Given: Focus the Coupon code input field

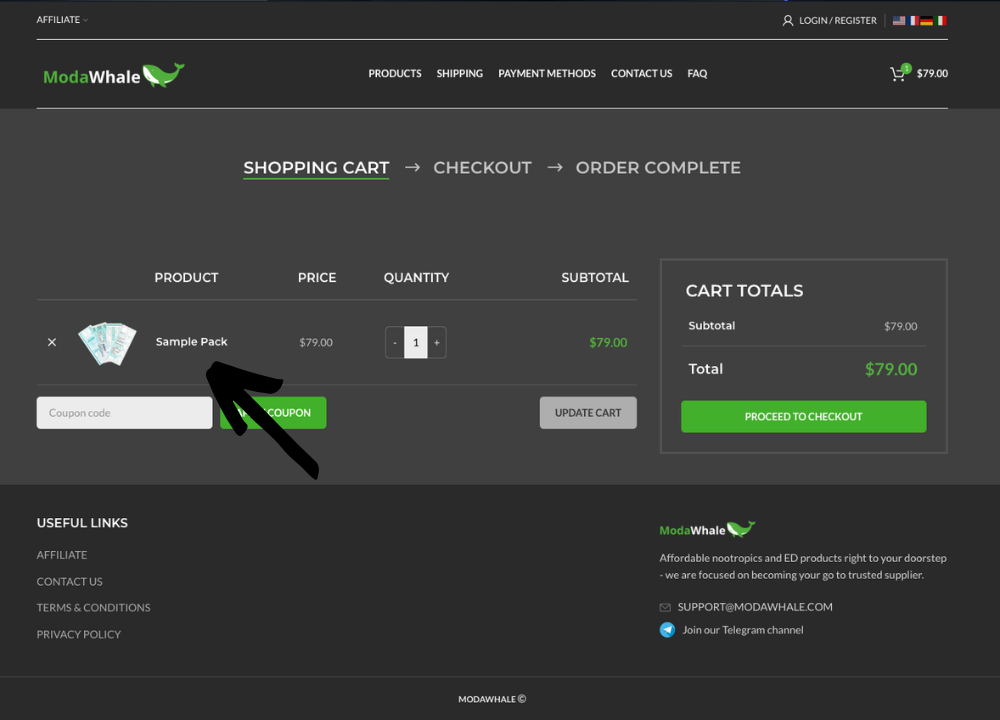Looking at the screenshot, I should (x=124, y=413).
